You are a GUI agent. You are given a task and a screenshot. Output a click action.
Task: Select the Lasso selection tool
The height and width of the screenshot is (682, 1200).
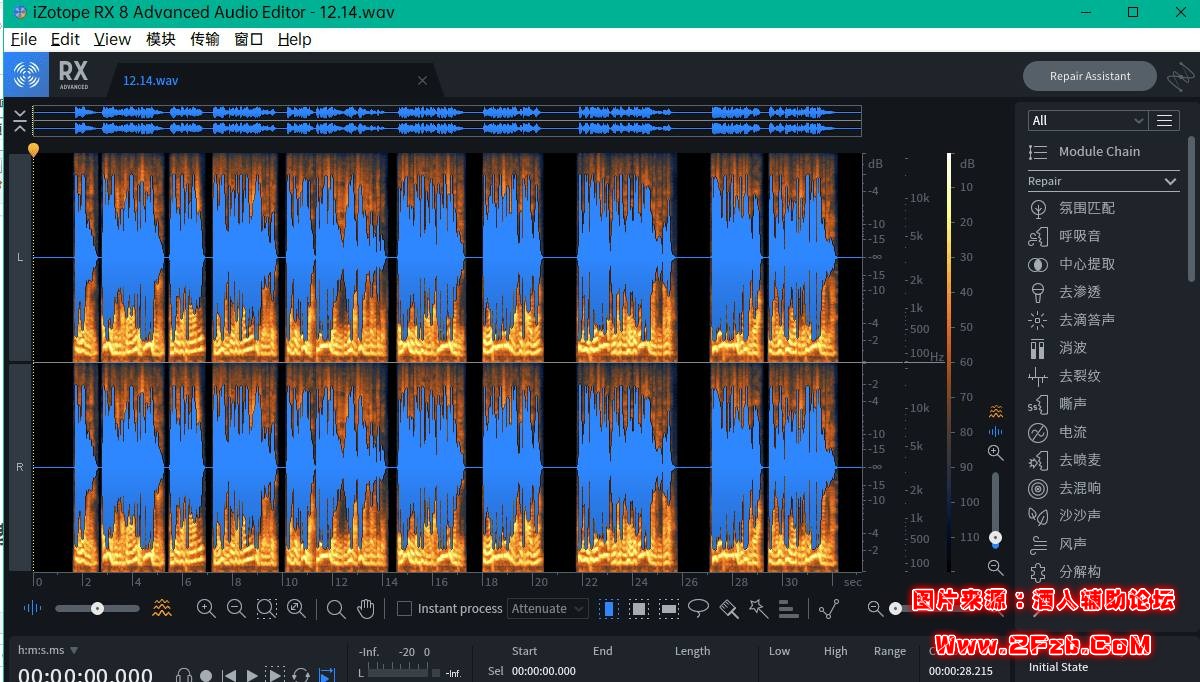tap(698, 608)
